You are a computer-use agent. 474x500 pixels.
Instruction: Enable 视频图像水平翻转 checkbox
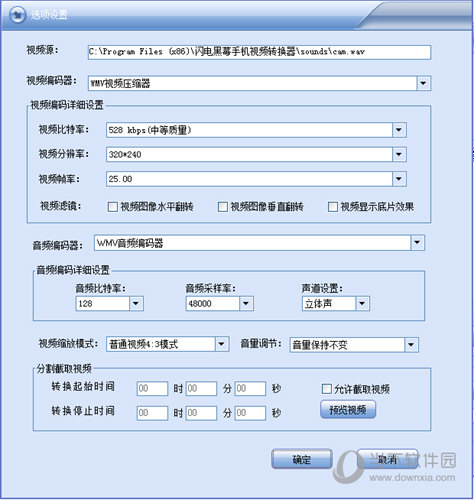coord(113,207)
